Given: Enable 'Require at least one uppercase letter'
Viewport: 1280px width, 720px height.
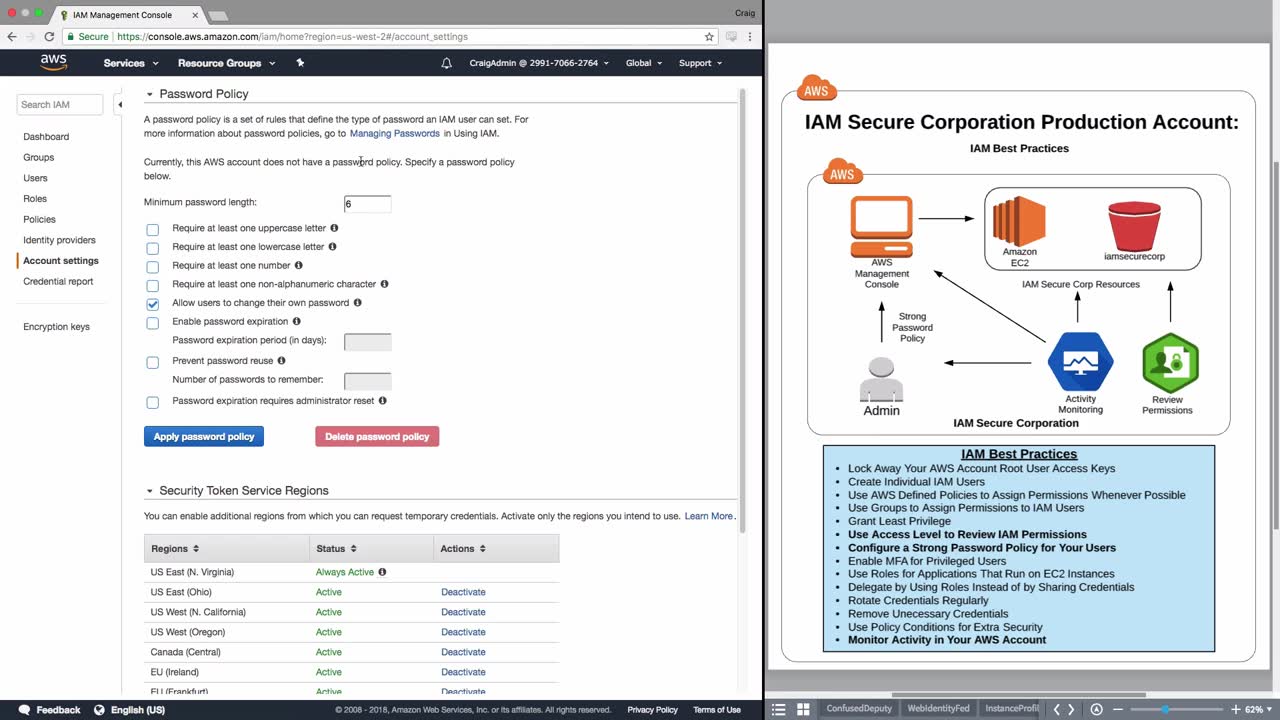Looking at the screenshot, I should click(x=152, y=229).
